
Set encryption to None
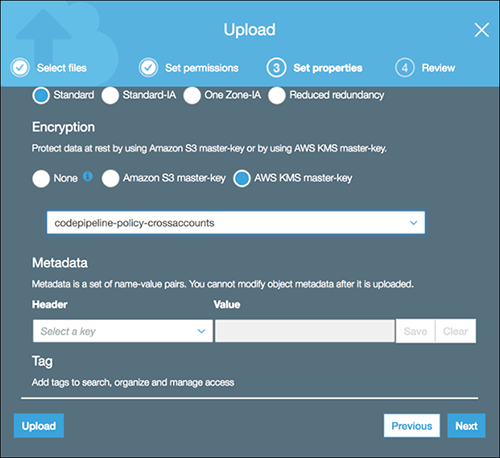click(x=41, y=179)
